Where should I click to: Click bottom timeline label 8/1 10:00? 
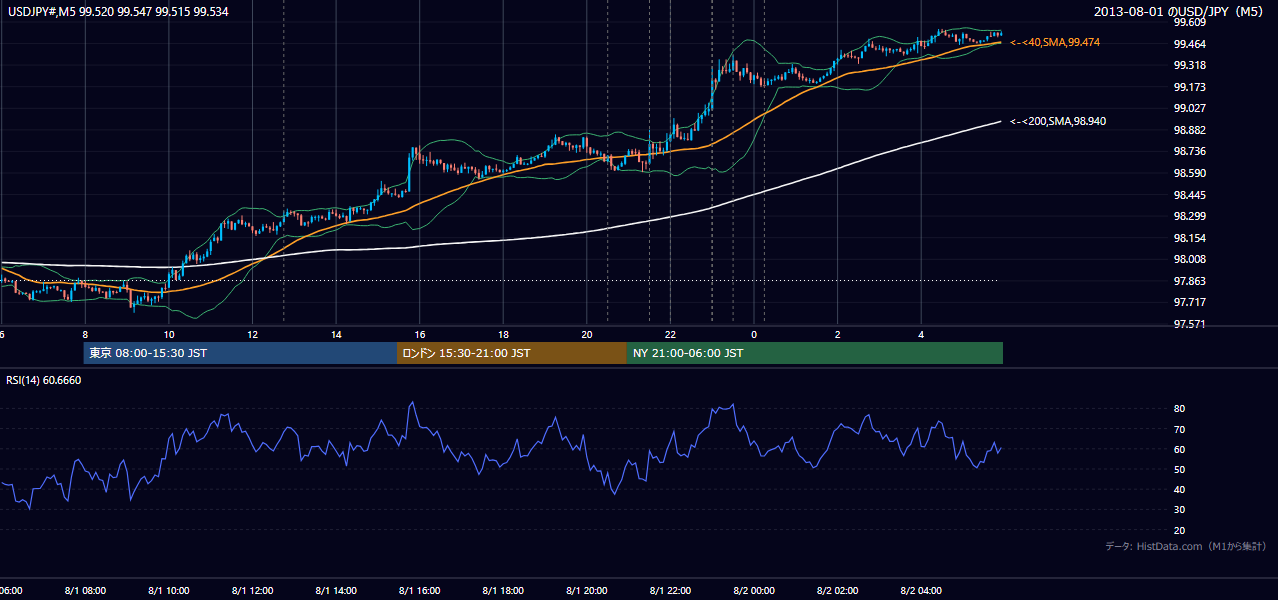pos(169,591)
